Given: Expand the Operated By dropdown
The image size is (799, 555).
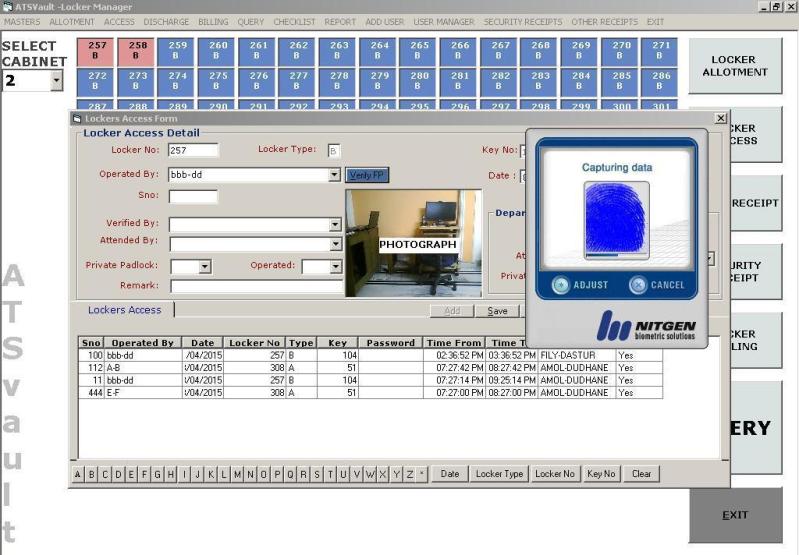Looking at the screenshot, I should [x=334, y=175].
